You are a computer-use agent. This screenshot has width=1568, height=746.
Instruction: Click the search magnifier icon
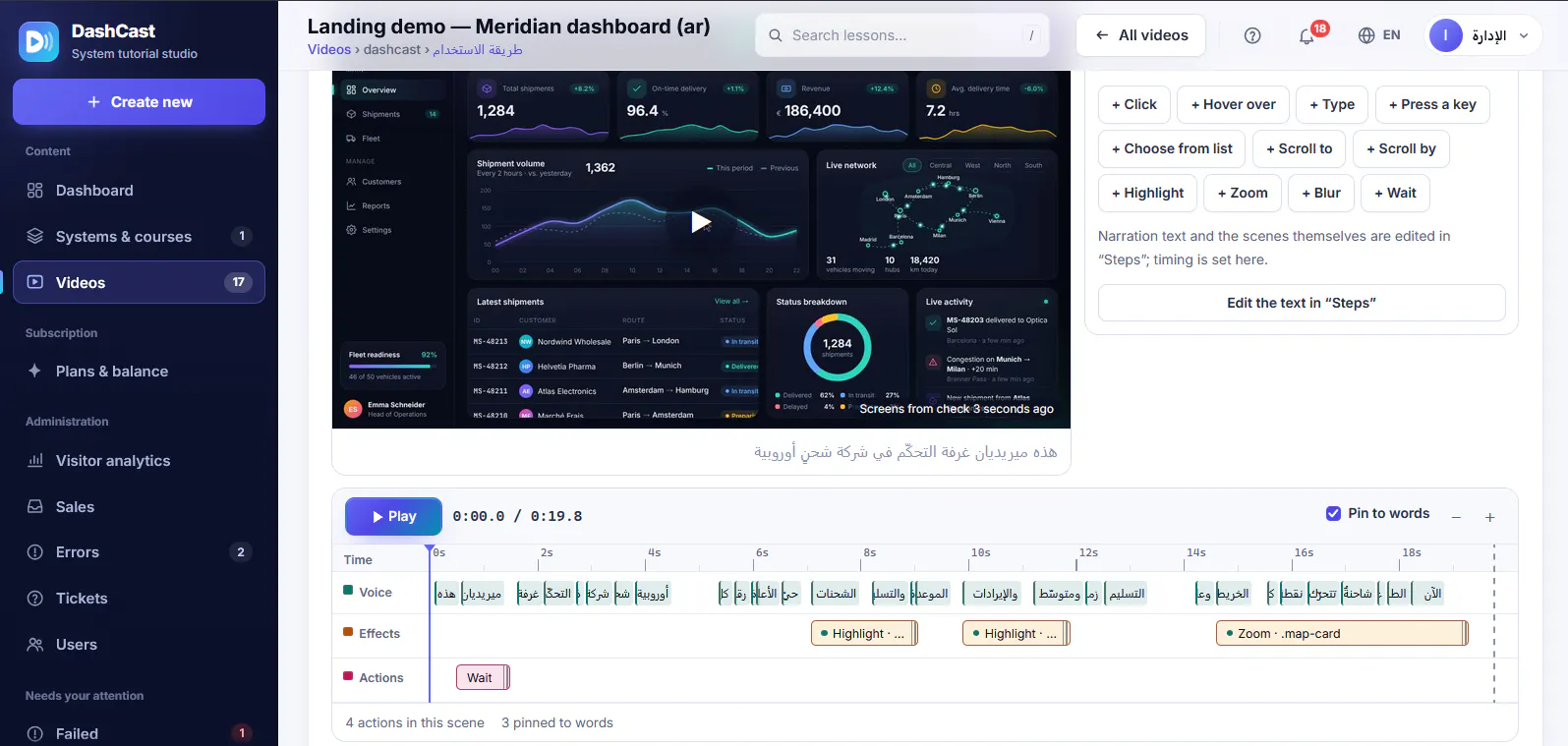coord(776,35)
